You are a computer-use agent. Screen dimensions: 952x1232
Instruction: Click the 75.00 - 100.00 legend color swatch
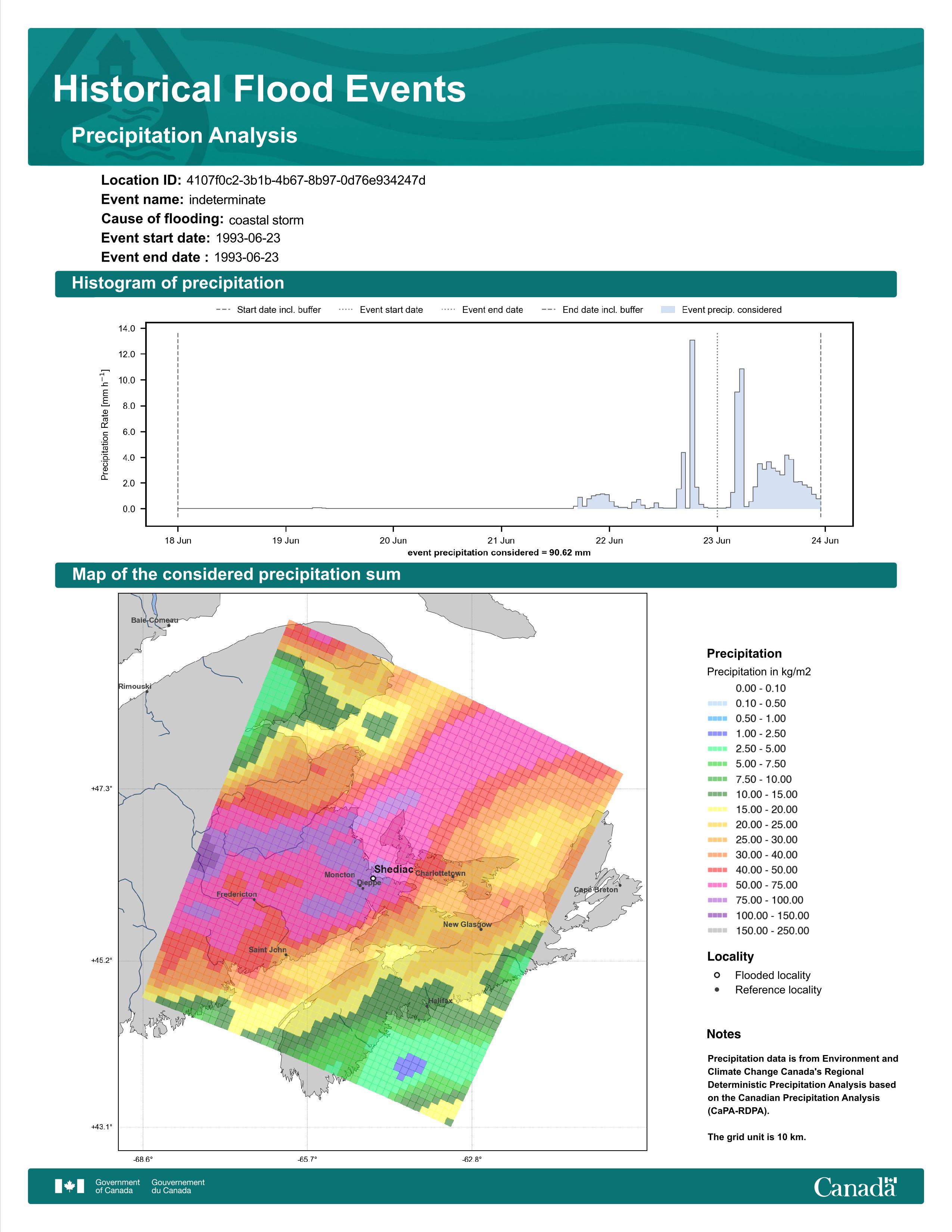pos(717,900)
